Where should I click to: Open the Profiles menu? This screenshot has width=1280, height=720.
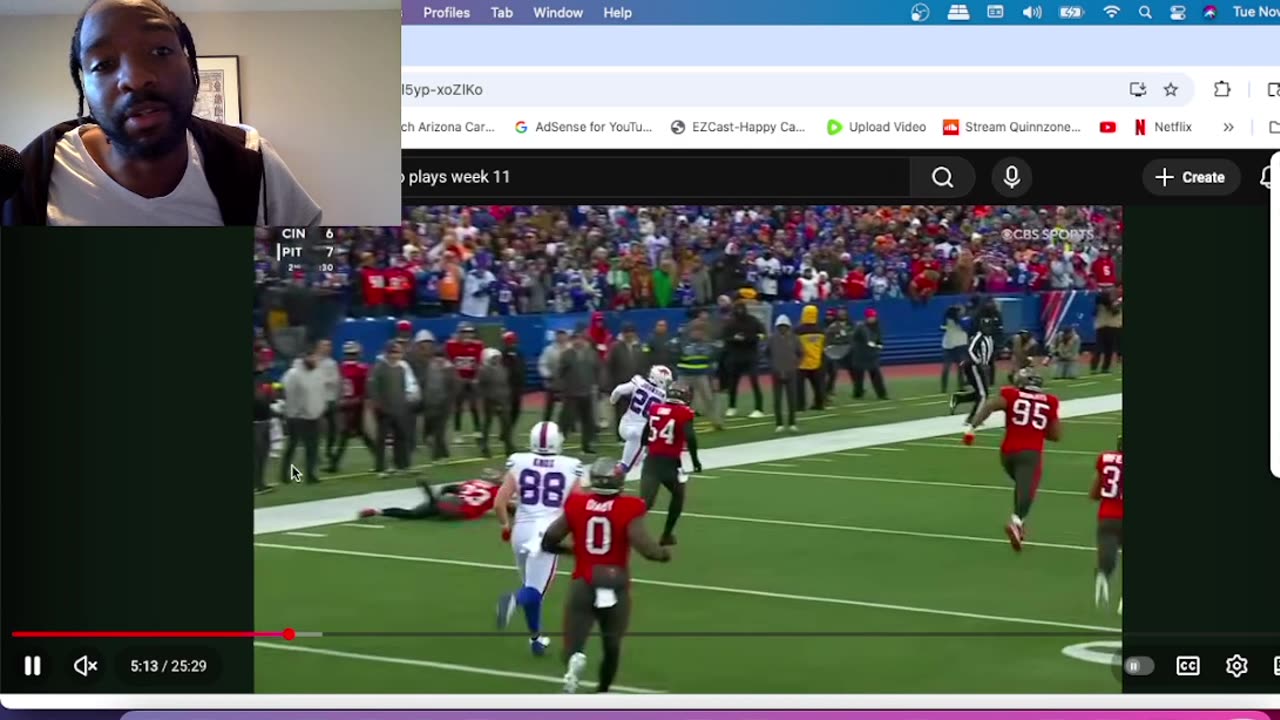[x=446, y=13]
